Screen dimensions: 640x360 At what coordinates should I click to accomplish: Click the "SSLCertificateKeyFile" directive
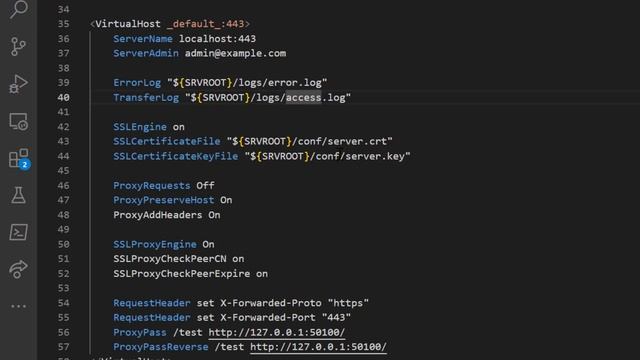[x=176, y=156]
